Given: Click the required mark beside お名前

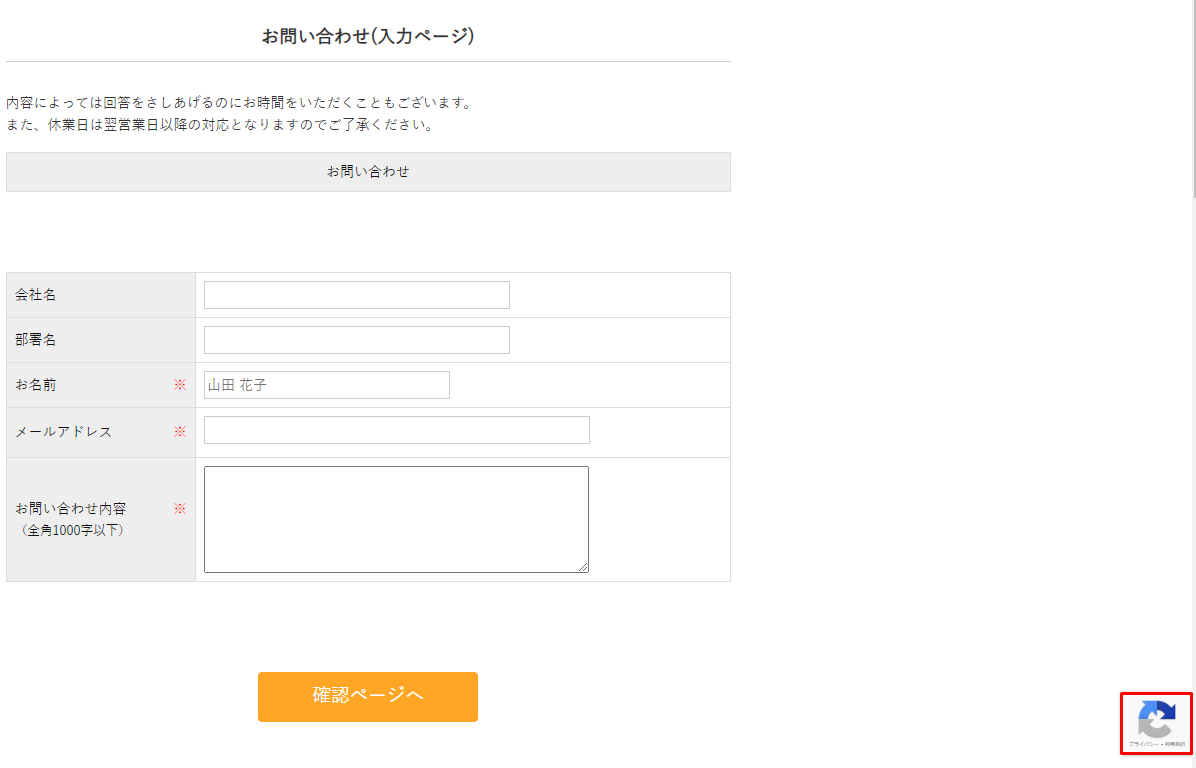Looking at the screenshot, I should click(x=180, y=385).
